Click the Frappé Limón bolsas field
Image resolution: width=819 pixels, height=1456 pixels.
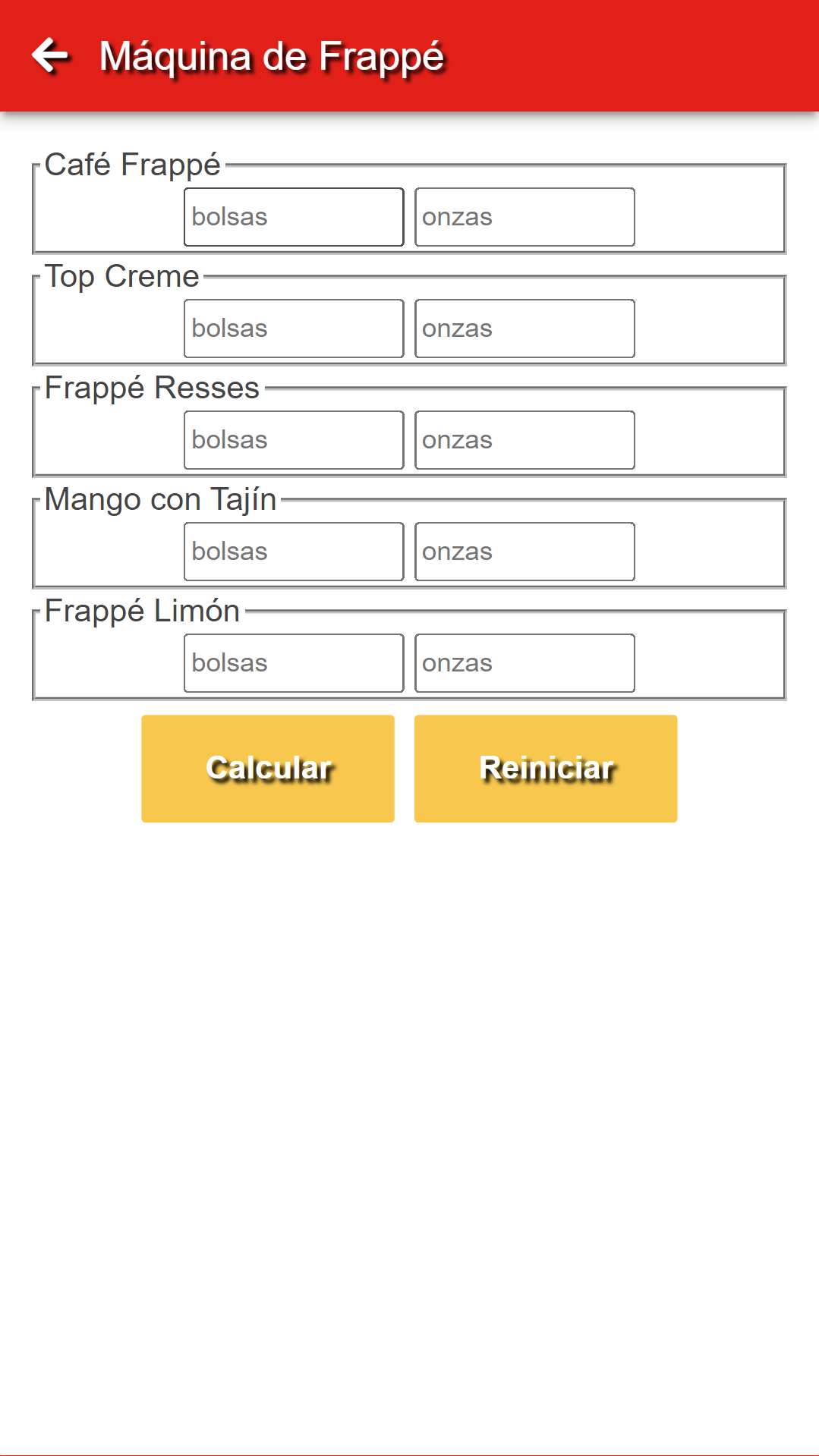pyautogui.click(x=294, y=663)
